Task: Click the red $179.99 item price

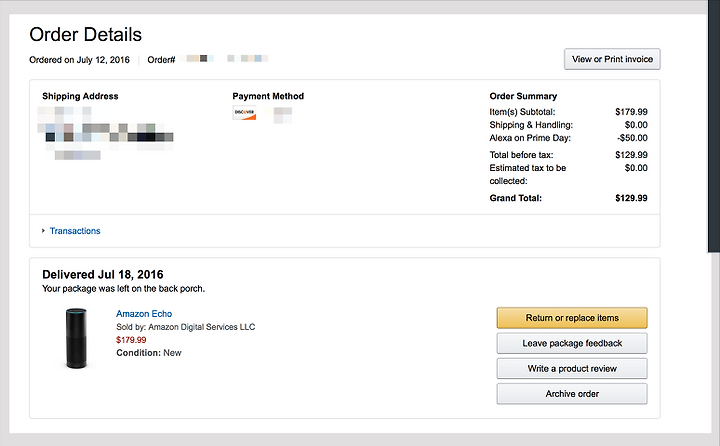Action: tap(131, 340)
